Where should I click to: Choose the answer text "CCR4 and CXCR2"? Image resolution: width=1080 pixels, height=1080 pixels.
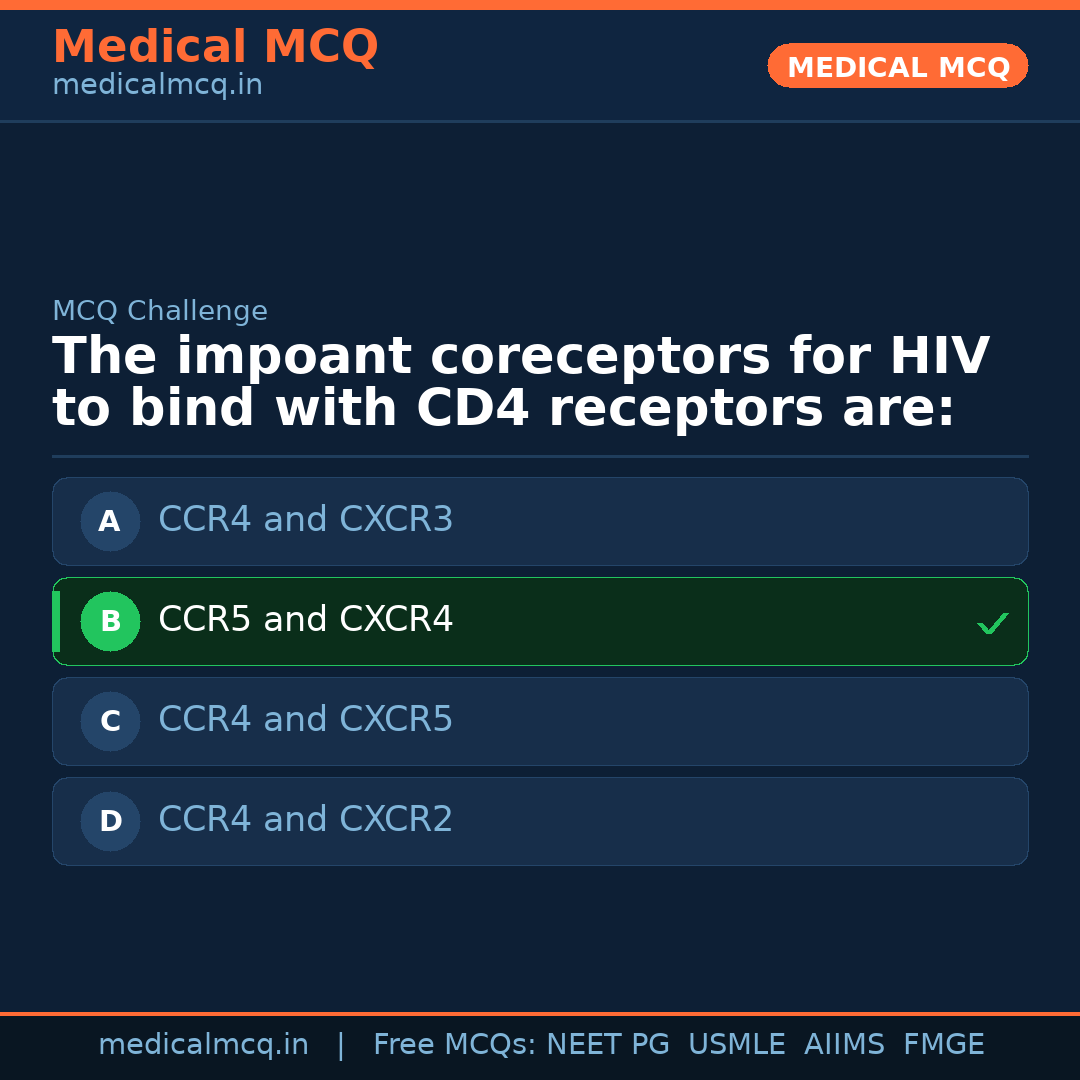305,820
